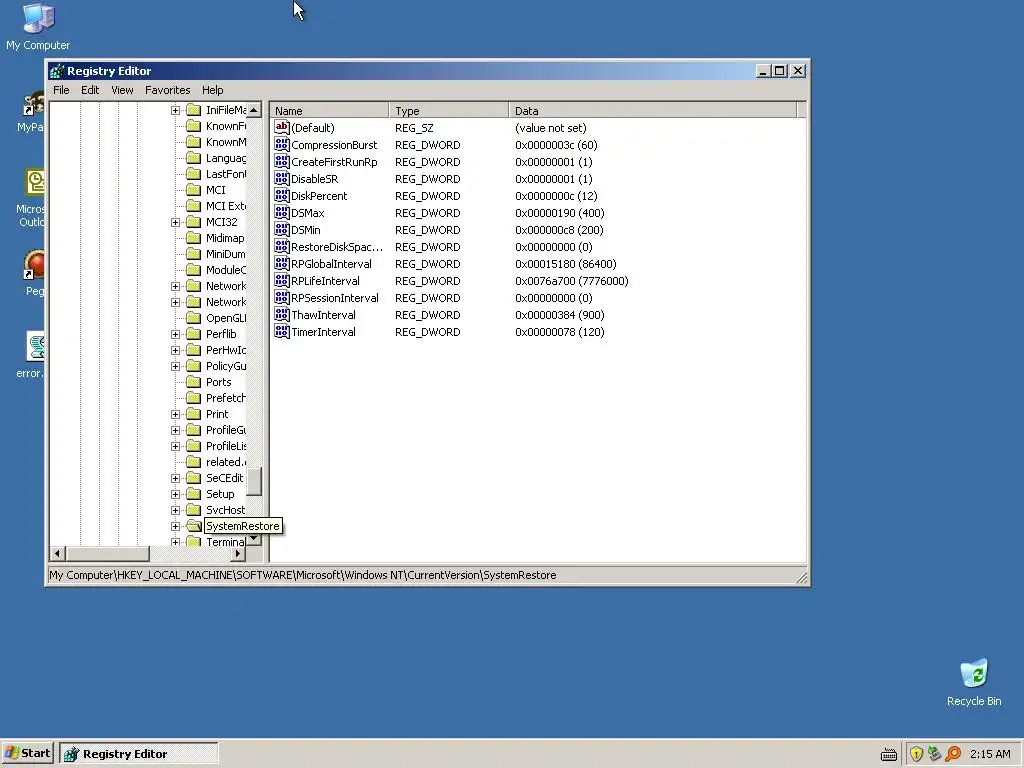This screenshot has width=1024, height=768.
Task: Expand the Print key
Action: (175, 414)
